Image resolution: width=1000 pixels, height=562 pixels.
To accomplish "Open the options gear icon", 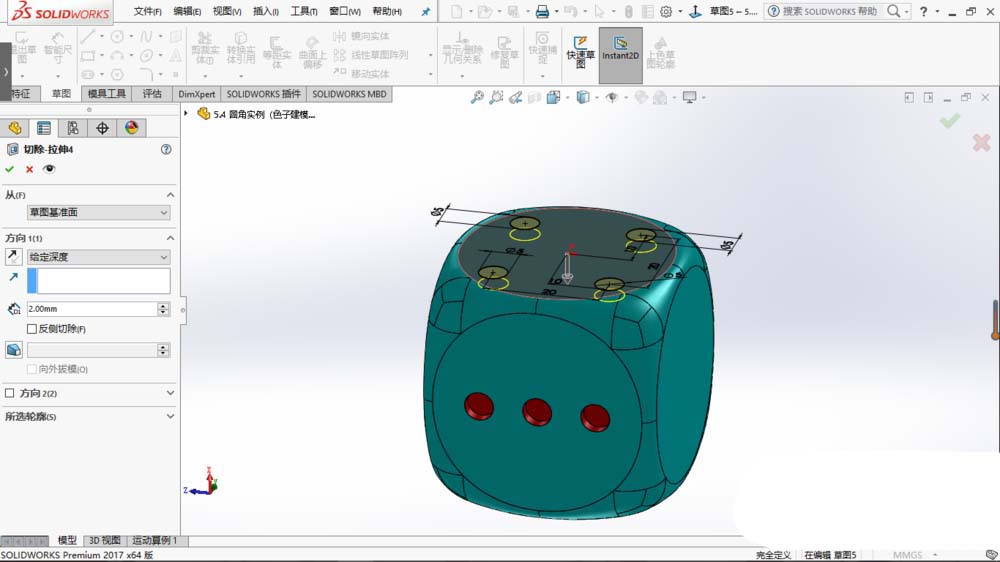I will pyautogui.click(x=666, y=11).
